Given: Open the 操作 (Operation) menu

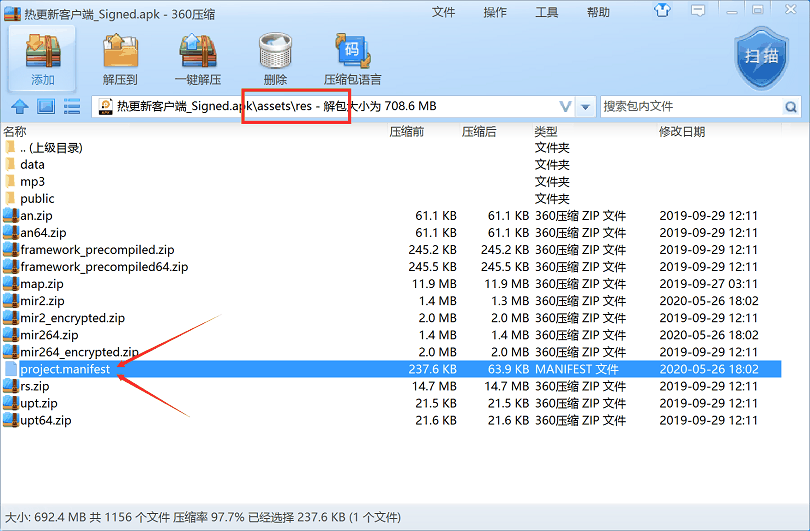Looking at the screenshot, I should click(495, 12).
